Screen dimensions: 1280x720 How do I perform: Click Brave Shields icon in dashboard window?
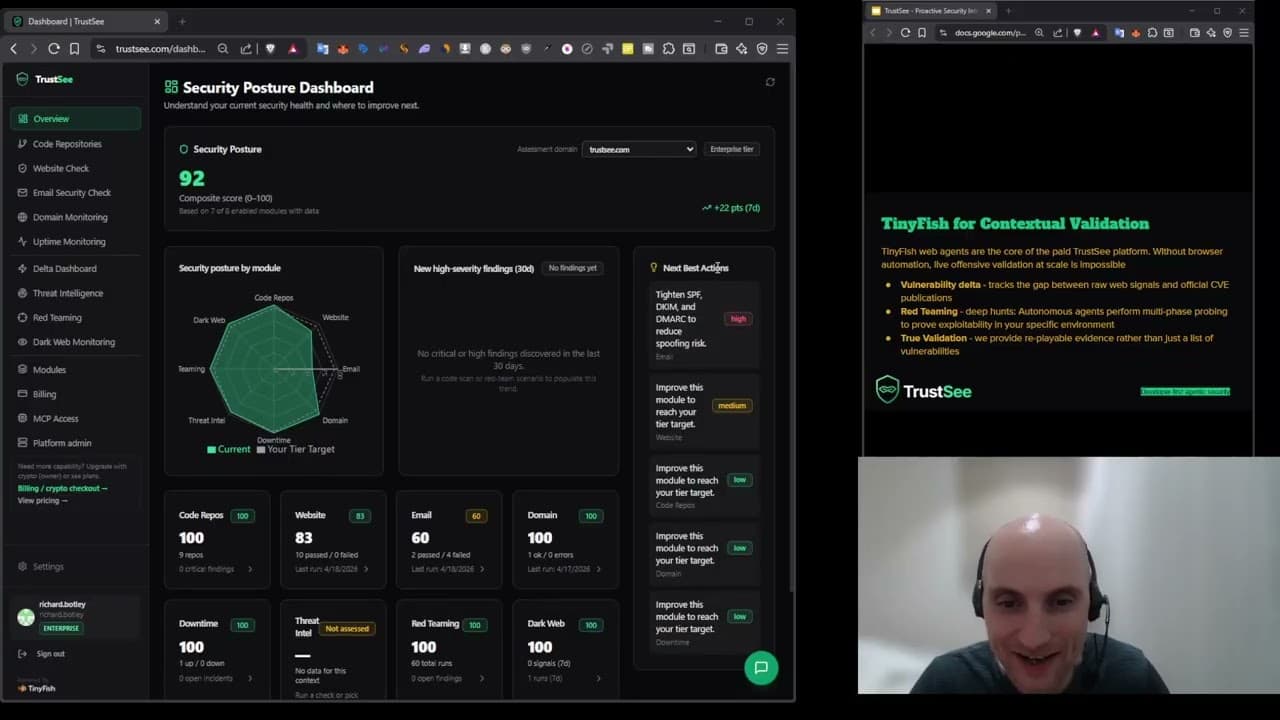271,48
